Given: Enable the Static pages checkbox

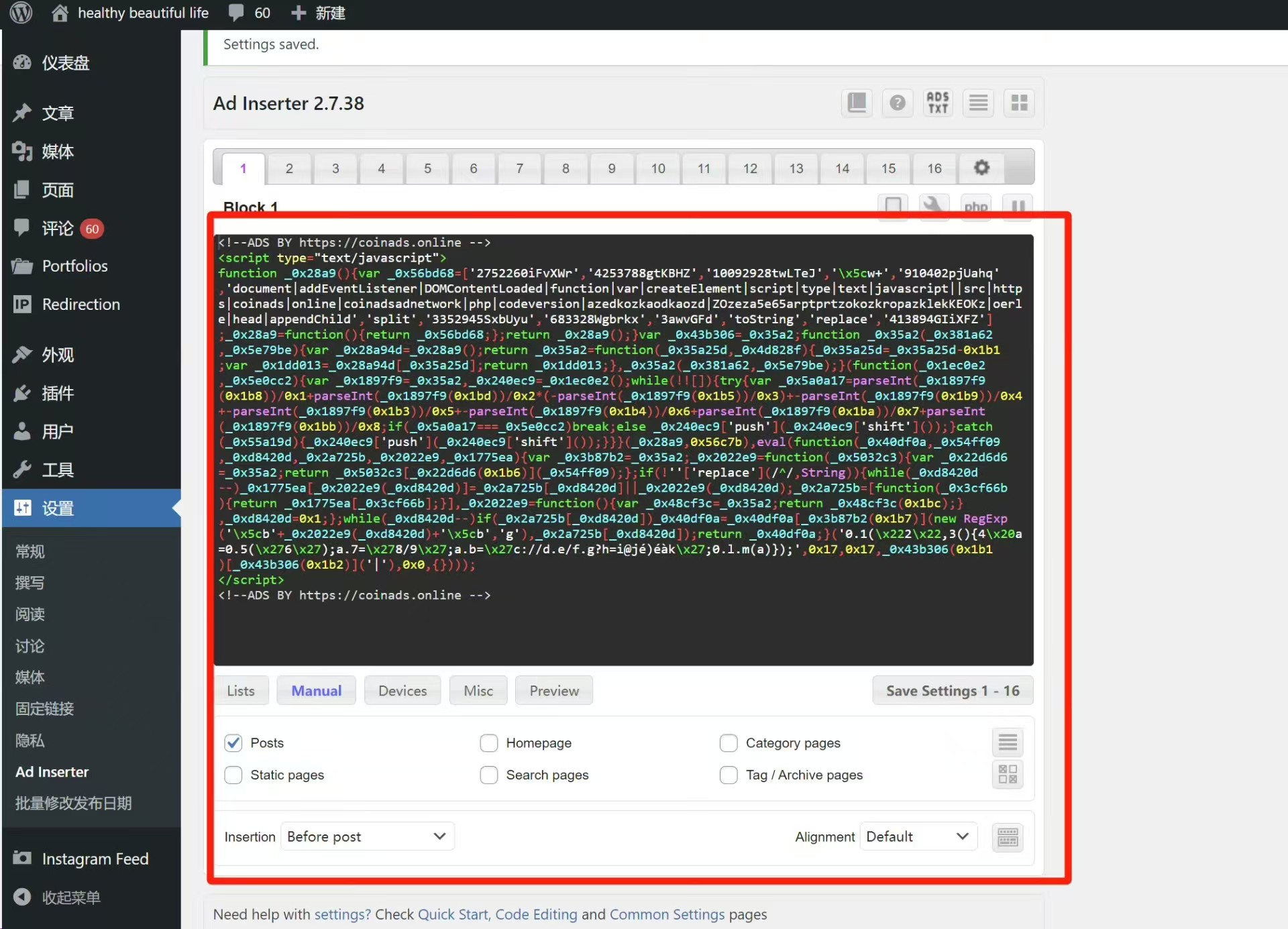Looking at the screenshot, I should (233, 775).
